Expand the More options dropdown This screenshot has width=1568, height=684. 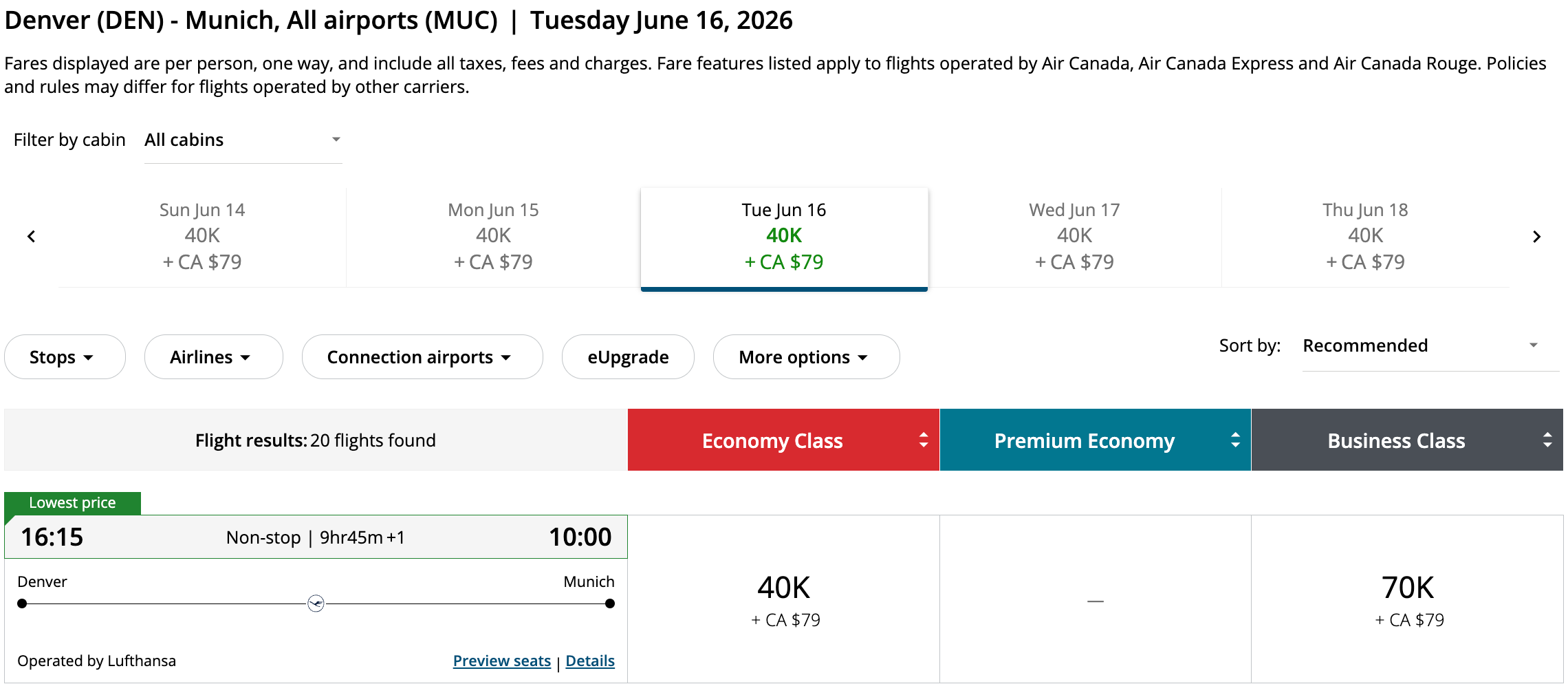806,357
